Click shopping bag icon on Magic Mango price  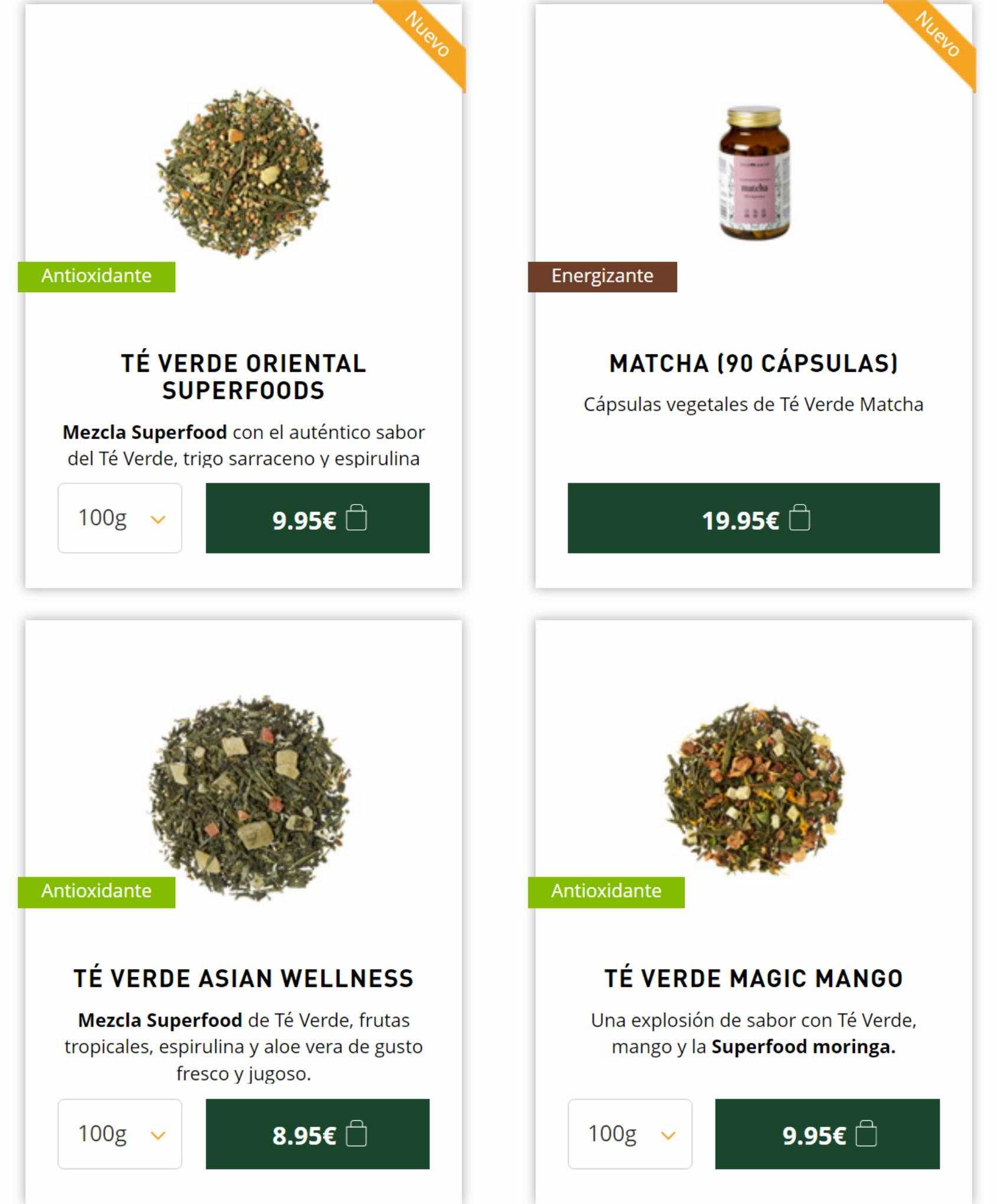pos(866,1133)
